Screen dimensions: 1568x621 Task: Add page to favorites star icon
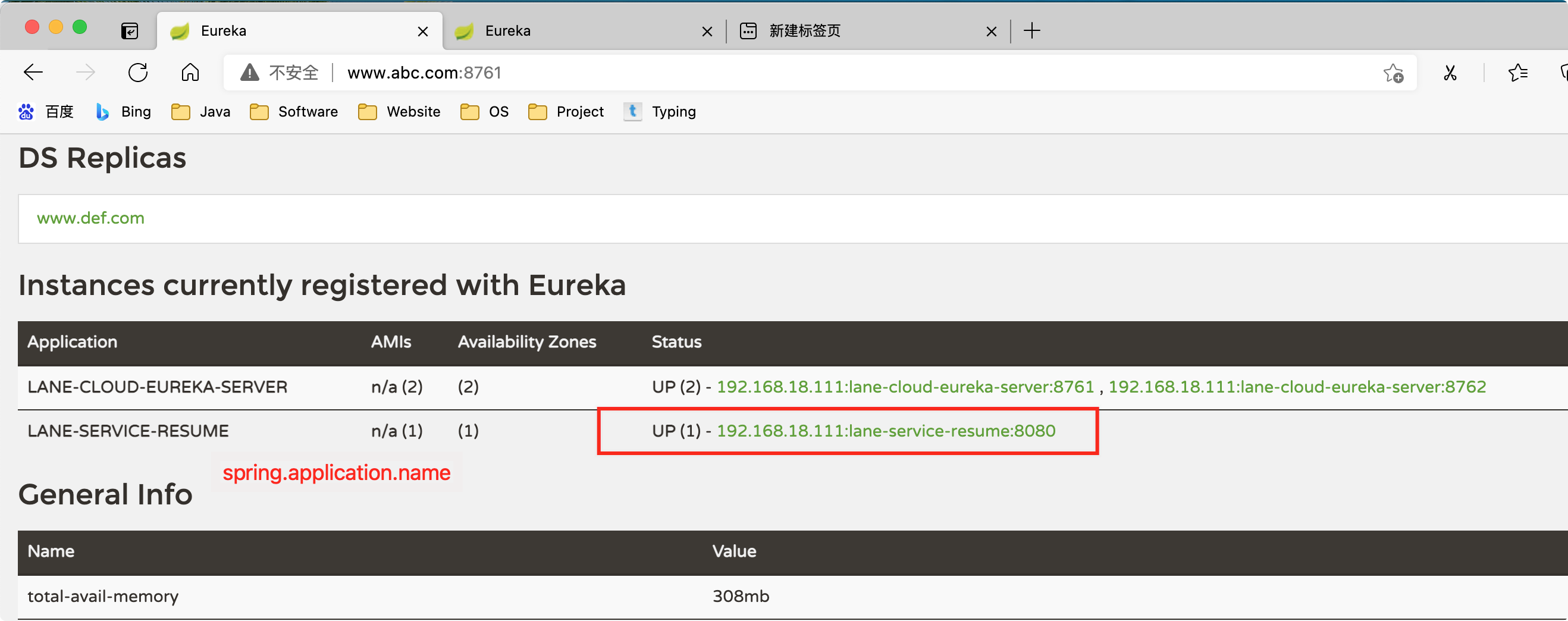tap(1393, 73)
